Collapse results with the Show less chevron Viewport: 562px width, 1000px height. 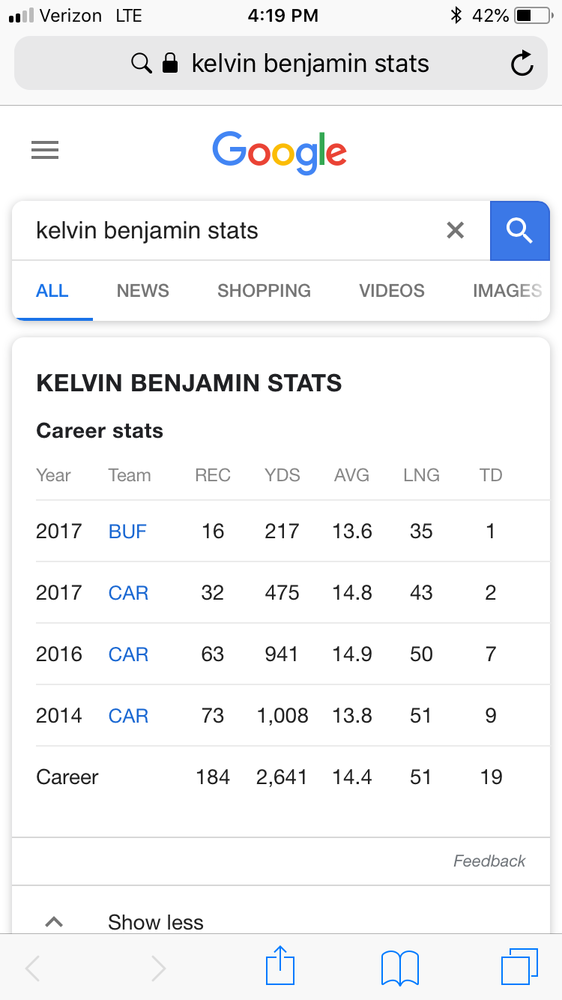click(54, 922)
